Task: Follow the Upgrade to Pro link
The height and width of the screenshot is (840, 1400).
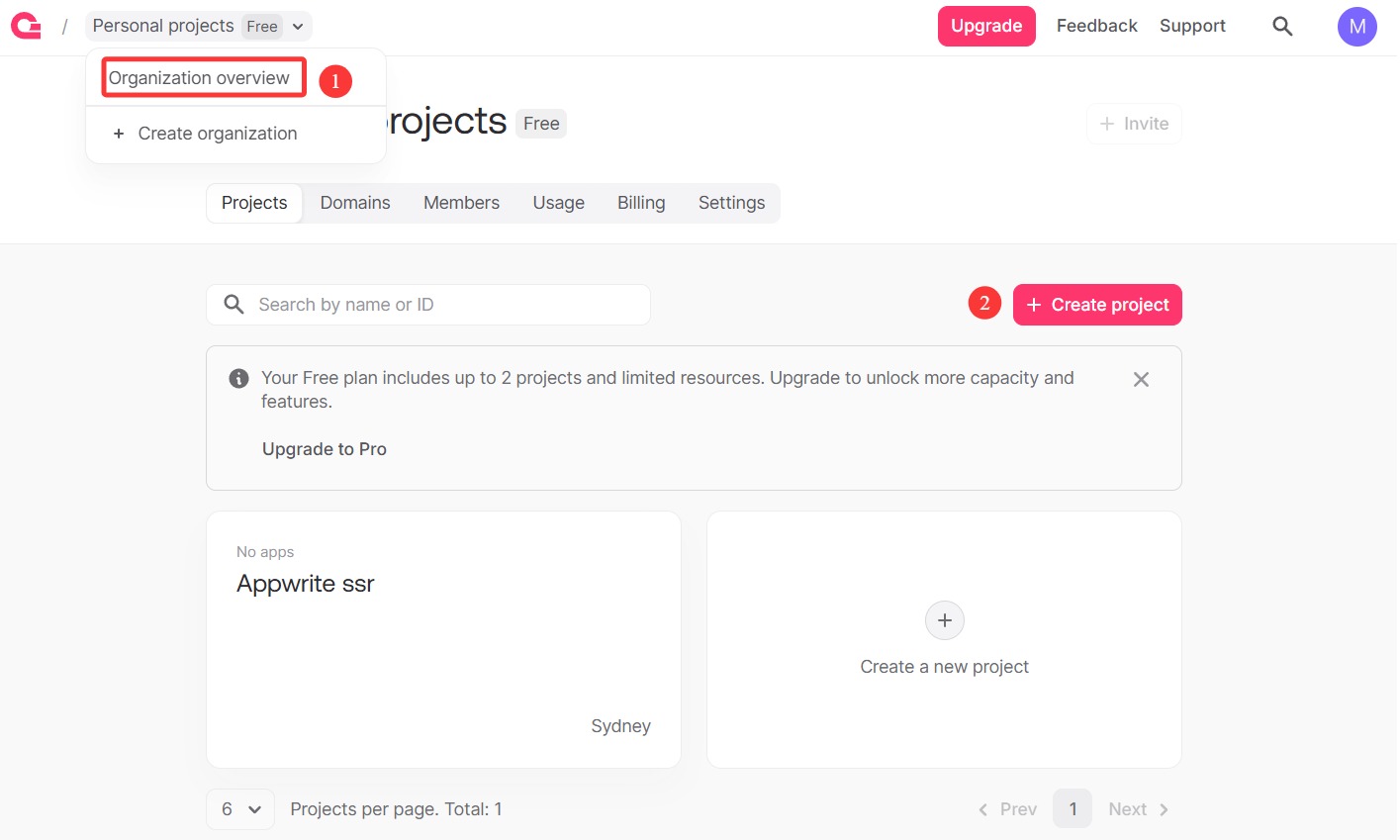Action: [x=325, y=449]
